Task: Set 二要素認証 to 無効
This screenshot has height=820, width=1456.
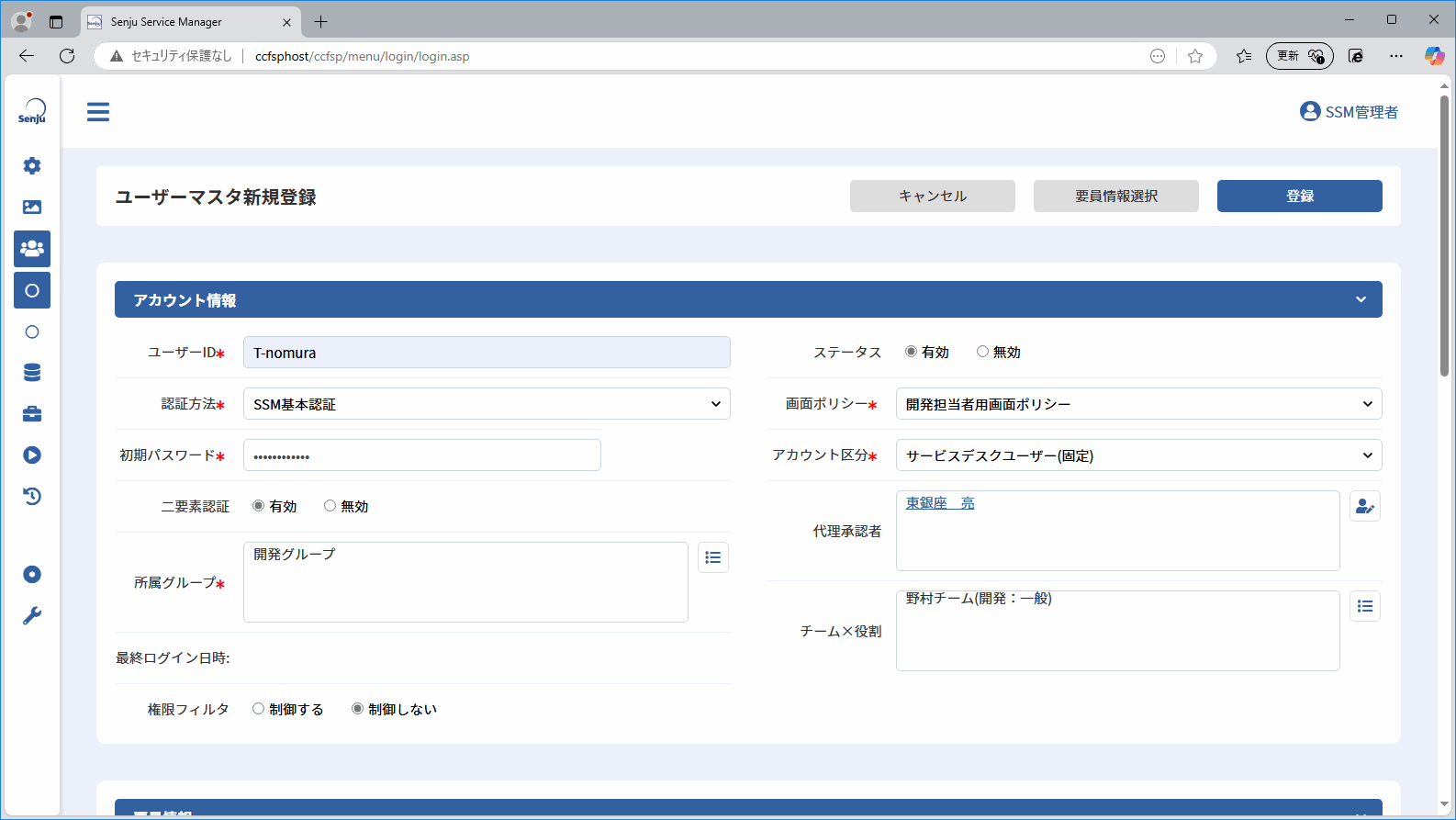Action: (x=330, y=506)
